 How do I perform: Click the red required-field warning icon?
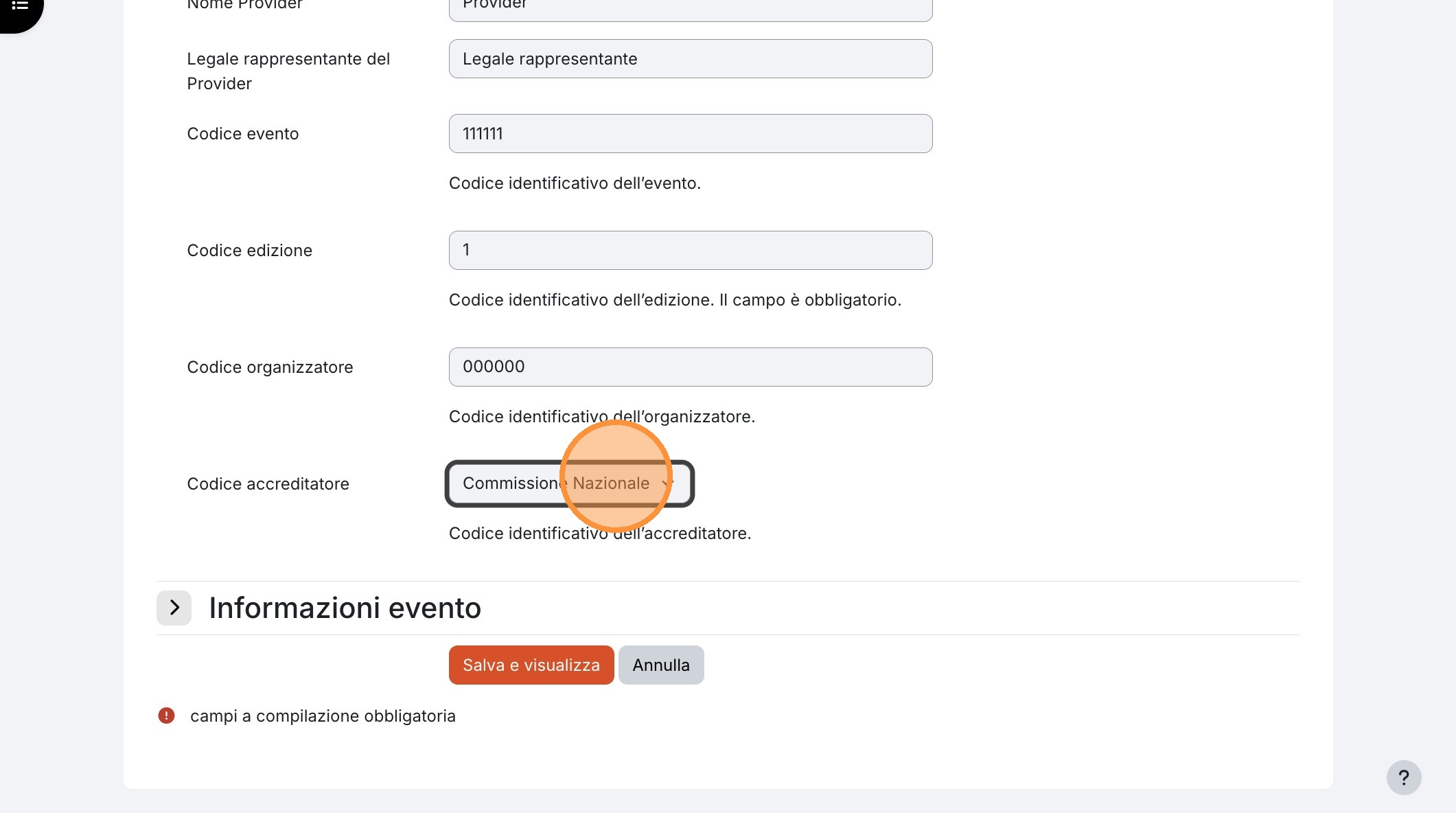coord(166,715)
